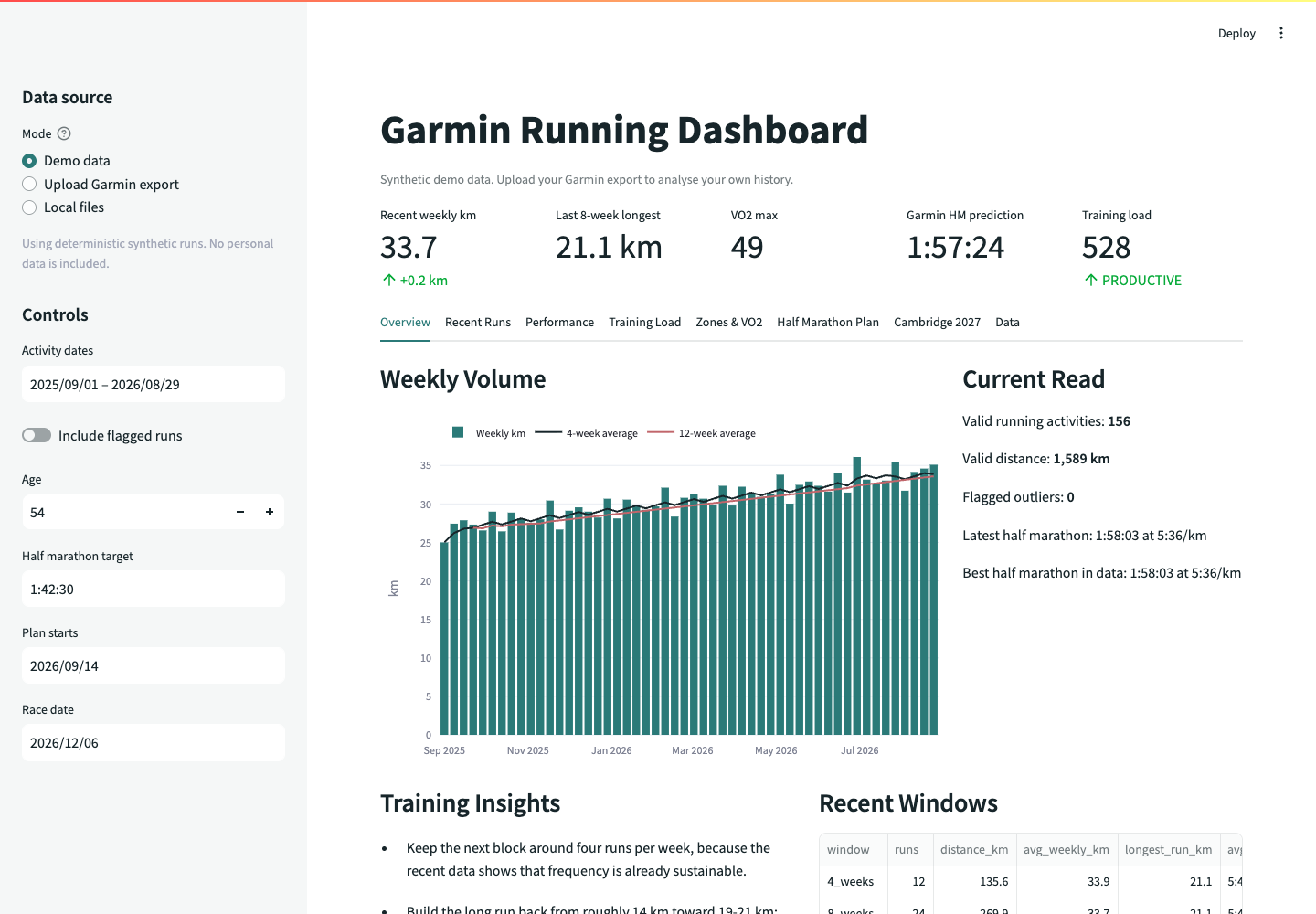1316x914 pixels.
Task: Click the 33.9 avg weekly cell
Action: [x=1067, y=881]
